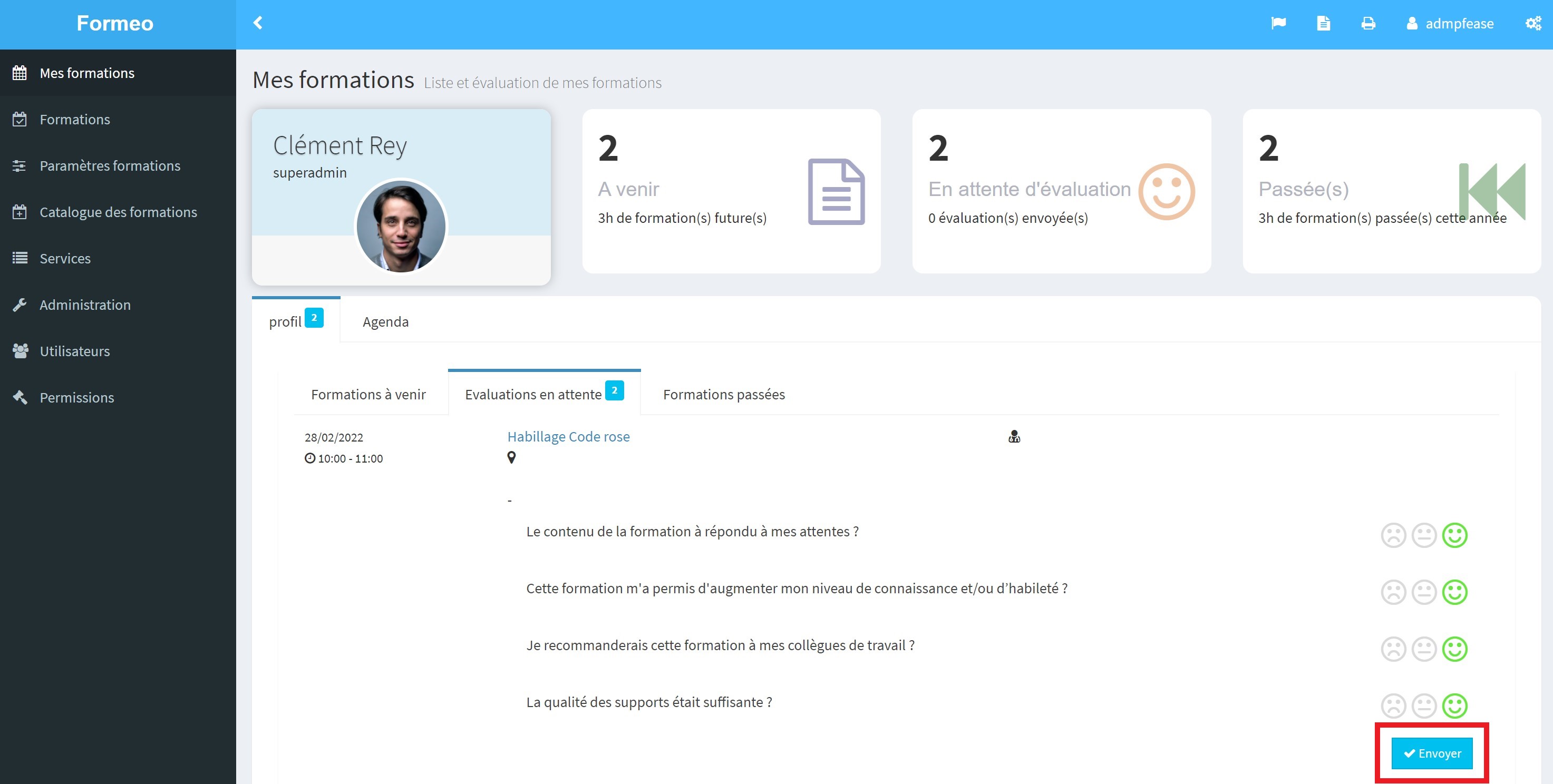The width and height of the screenshot is (1553, 784).
Task: Rate recommanderais question with neutral face
Action: coord(1424,649)
